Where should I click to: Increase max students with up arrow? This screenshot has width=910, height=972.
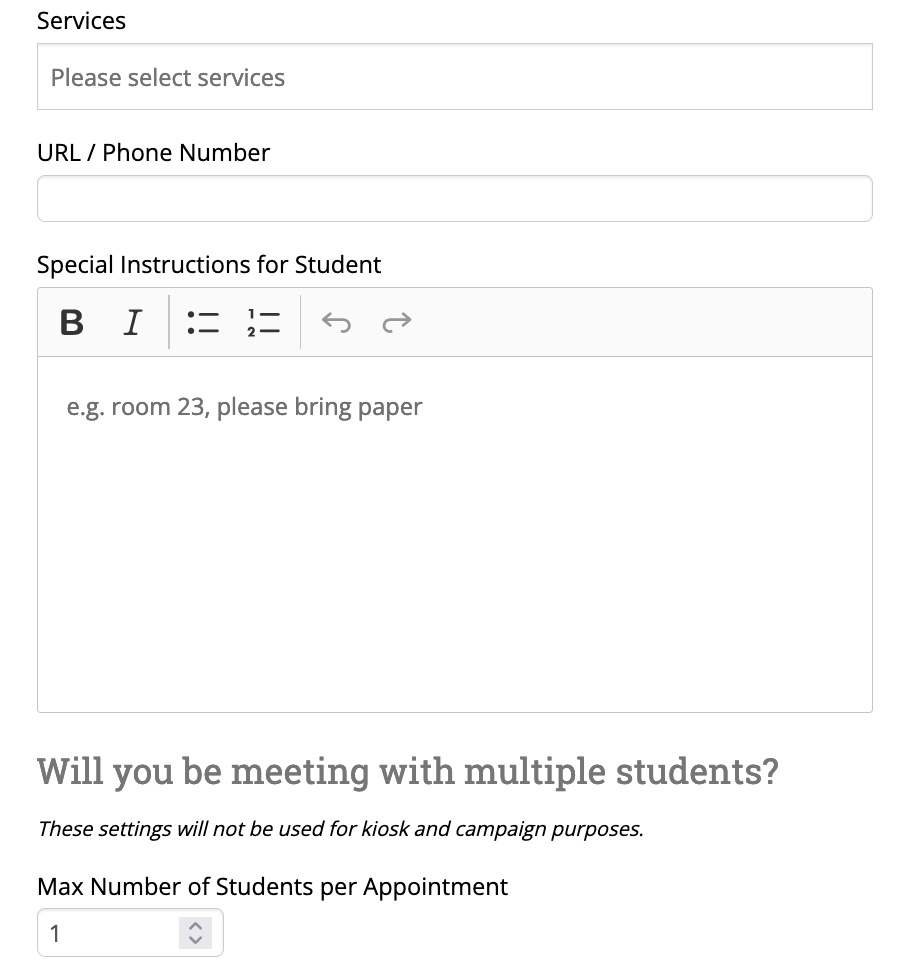pos(195,926)
